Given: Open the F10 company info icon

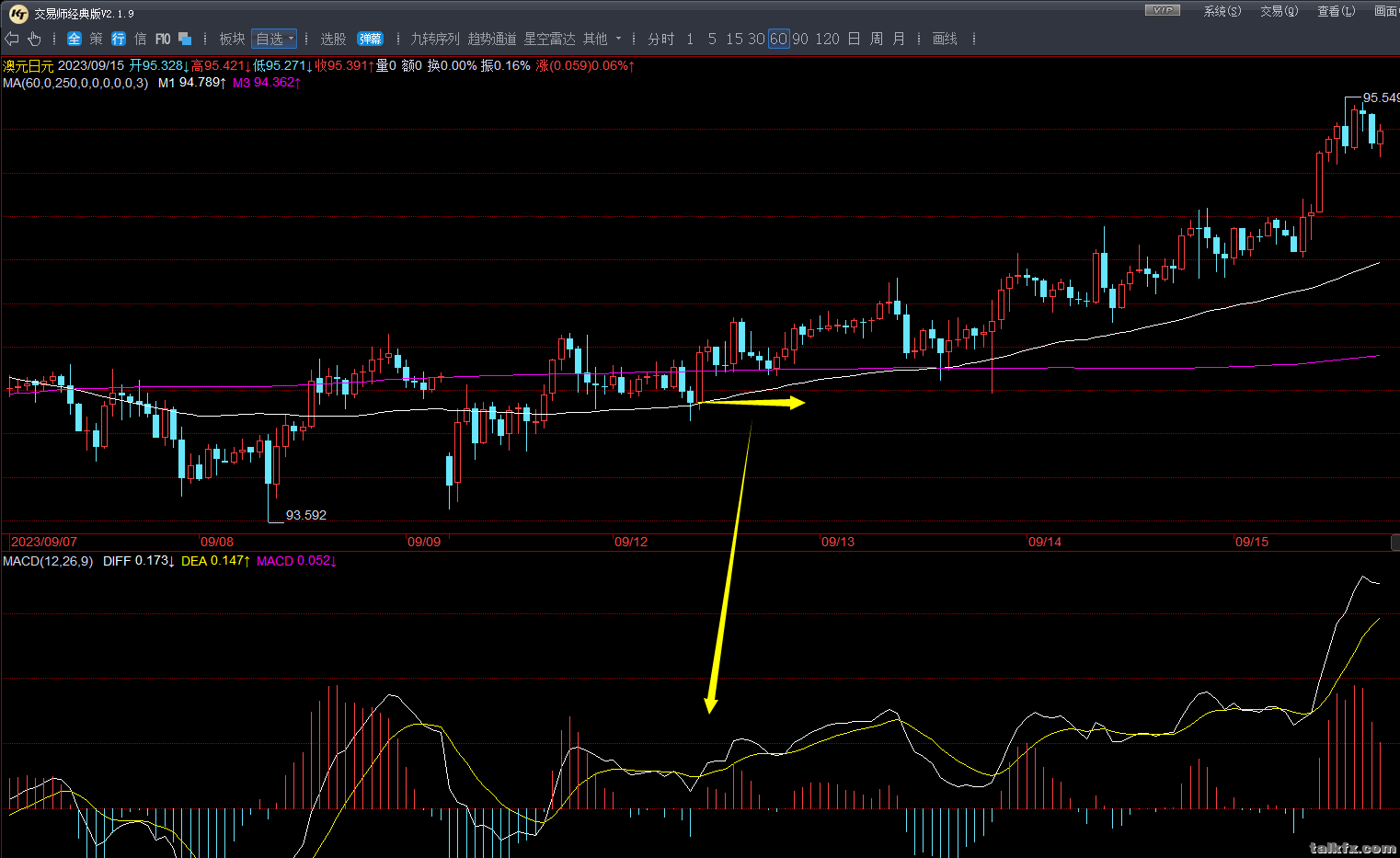Looking at the screenshot, I should (163, 39).
